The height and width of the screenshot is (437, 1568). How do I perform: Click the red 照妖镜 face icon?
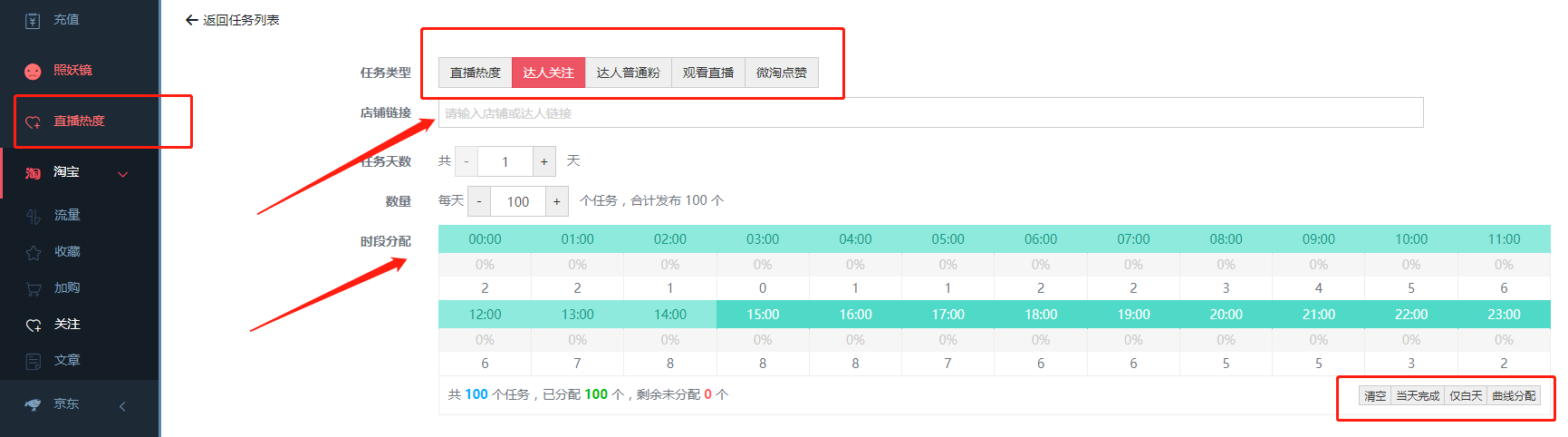pyautogui.click(x=33, y=71)
